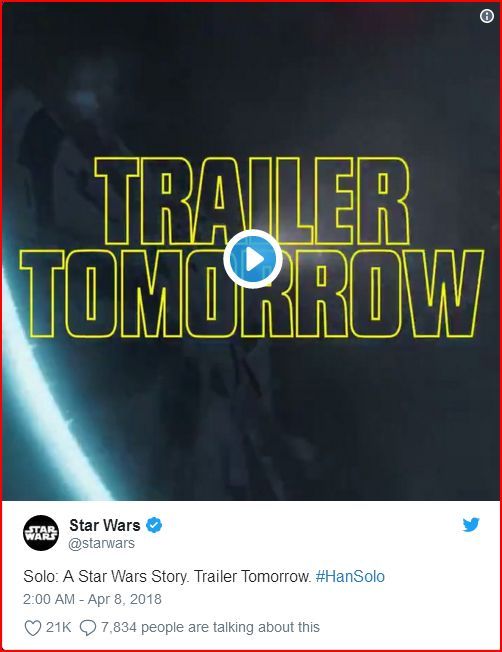Open the Star Wars display name link
This screenshot has width=502, height=652.
pyautogui.click(x=105, y=525)
